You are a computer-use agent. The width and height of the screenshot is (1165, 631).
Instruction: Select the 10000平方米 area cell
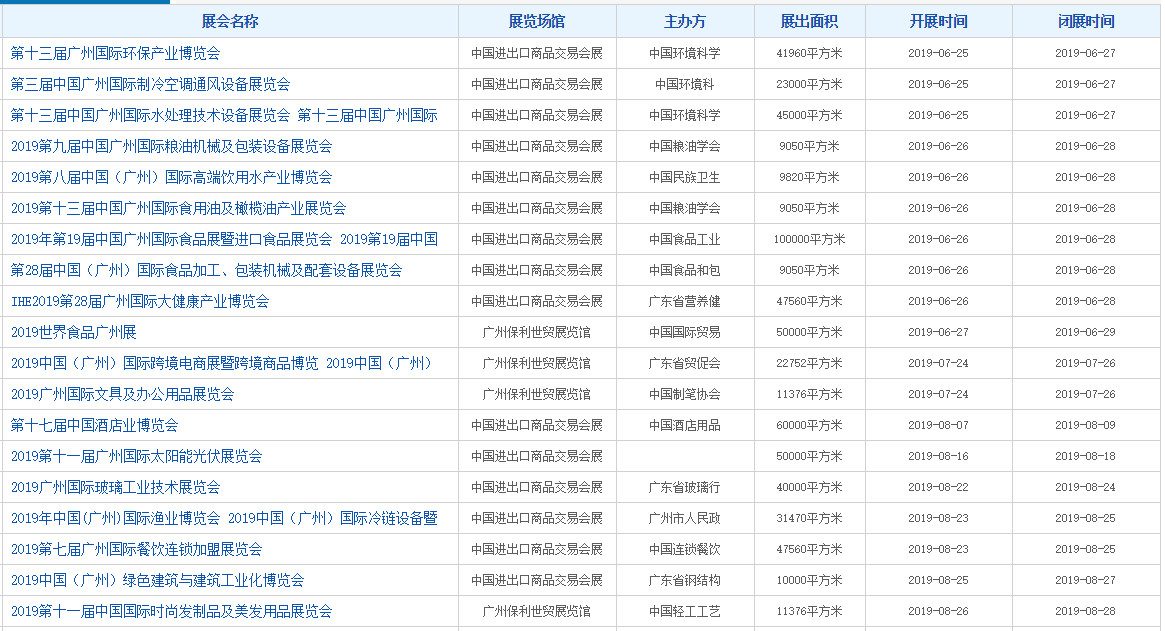pyautogui.click(x=809, y=580)
